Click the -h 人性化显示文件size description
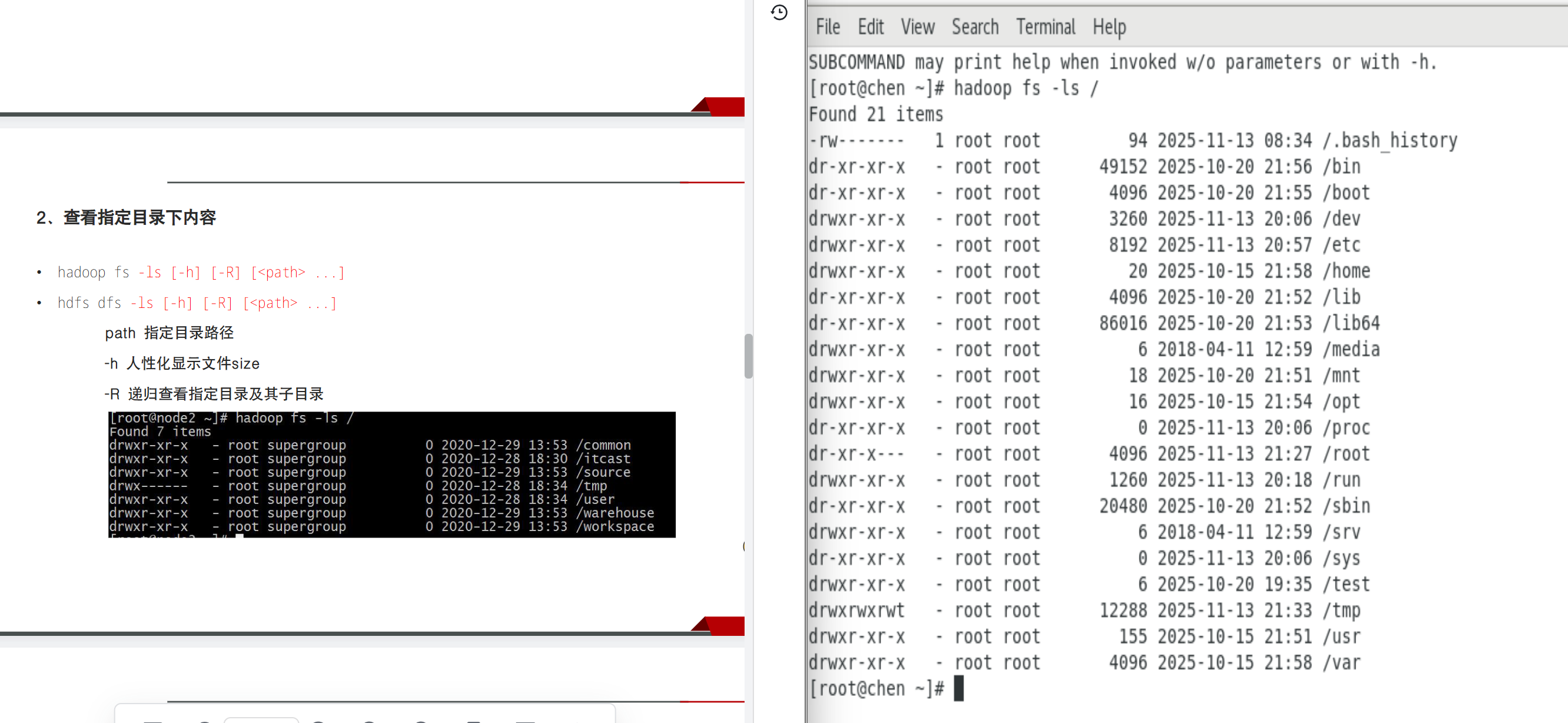The height and width of the screenshot is (723, 1568). pyautogui.click(x=181, y=364)
